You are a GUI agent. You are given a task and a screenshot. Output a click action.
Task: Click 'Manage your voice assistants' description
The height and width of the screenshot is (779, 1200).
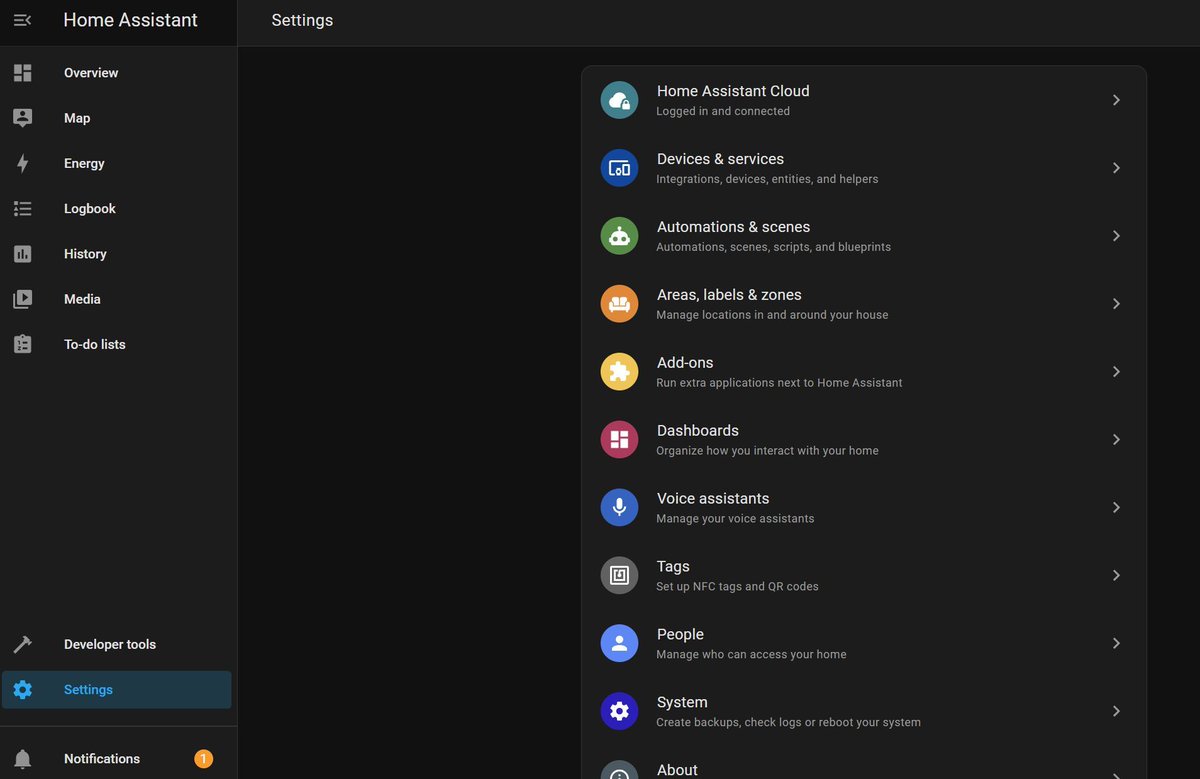click(x=735, y=519)
